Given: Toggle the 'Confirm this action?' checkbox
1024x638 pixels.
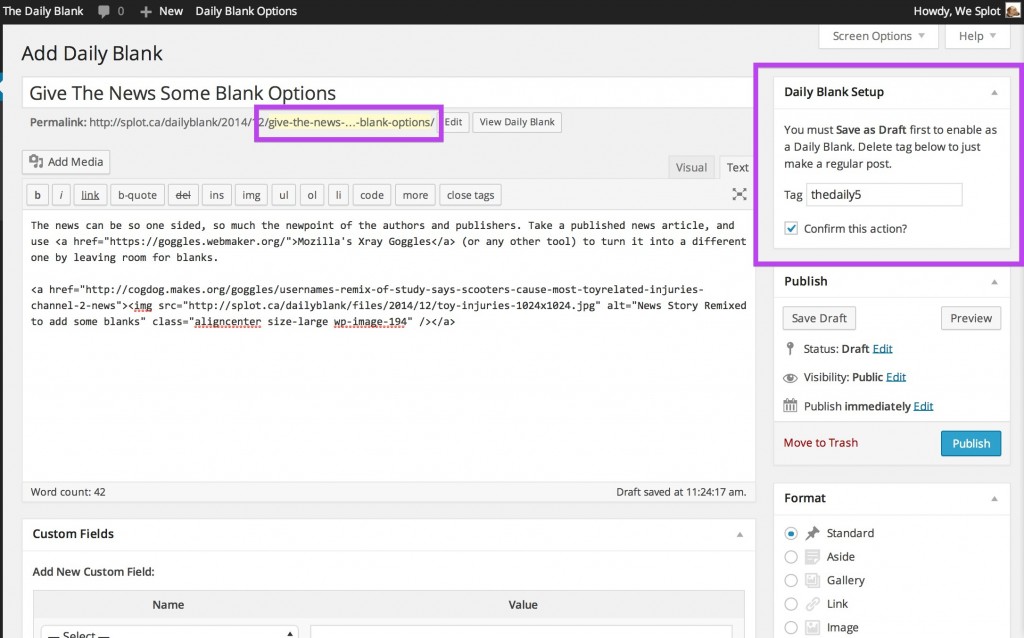Looking at the screenshot, I should [x=791, y=229].
